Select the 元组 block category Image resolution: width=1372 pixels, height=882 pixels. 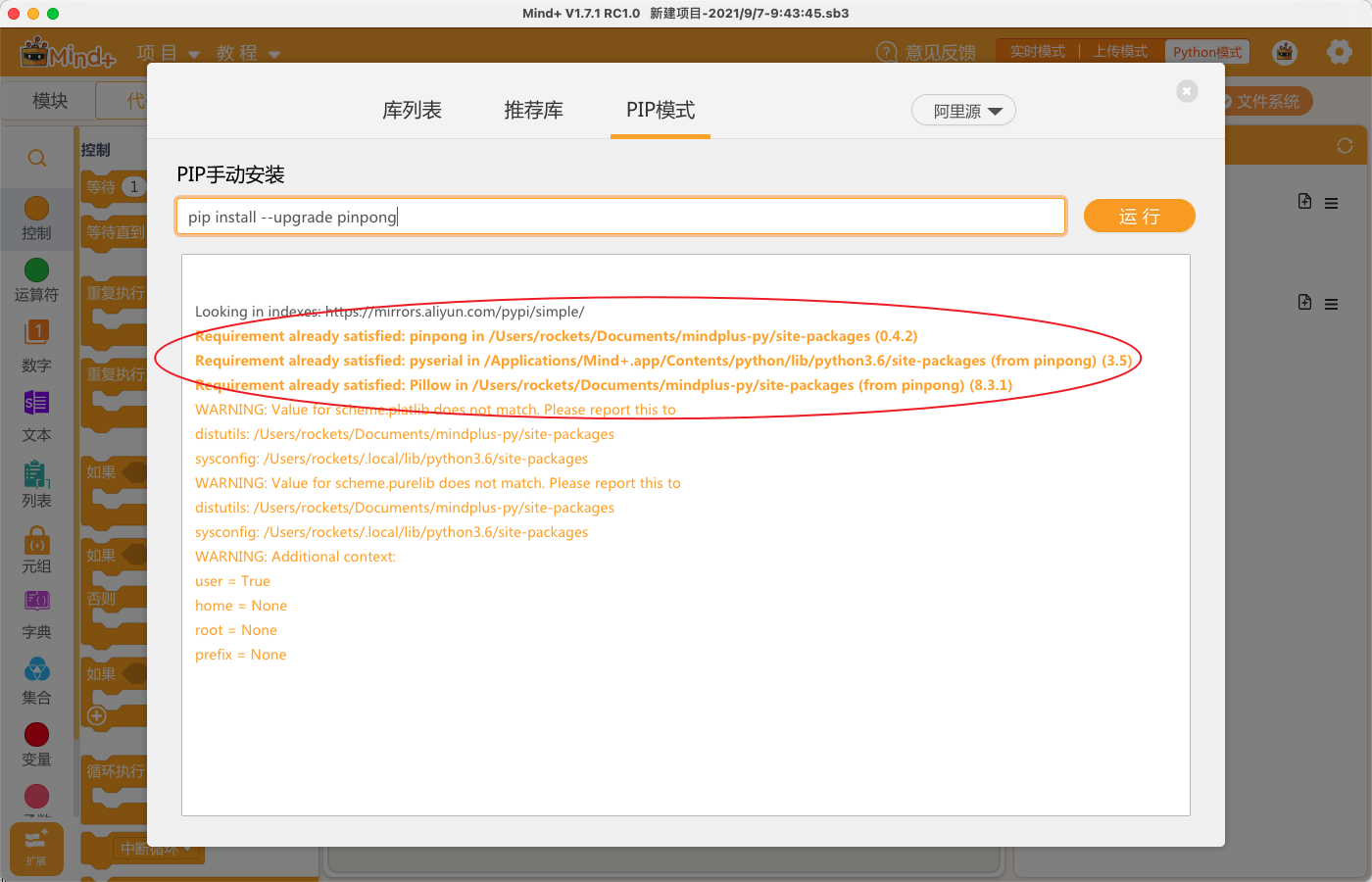(x=36, y=550)
